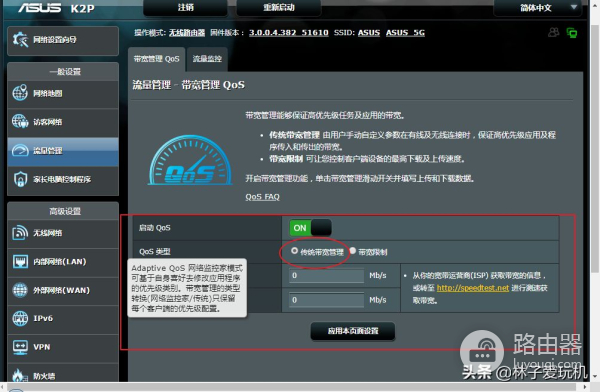Open the VPN sidebar icon
600x392 pixels.
20,347
